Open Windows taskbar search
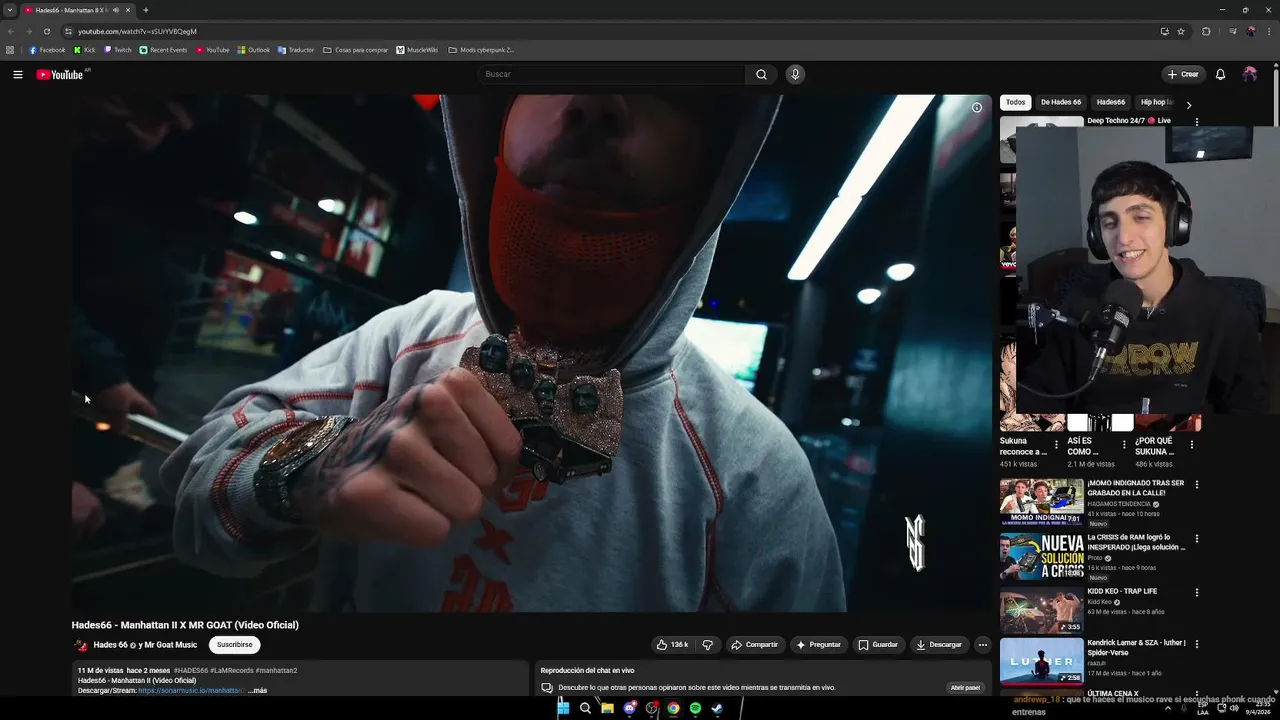Screen dimensions: 1280x720 [585, 708]
